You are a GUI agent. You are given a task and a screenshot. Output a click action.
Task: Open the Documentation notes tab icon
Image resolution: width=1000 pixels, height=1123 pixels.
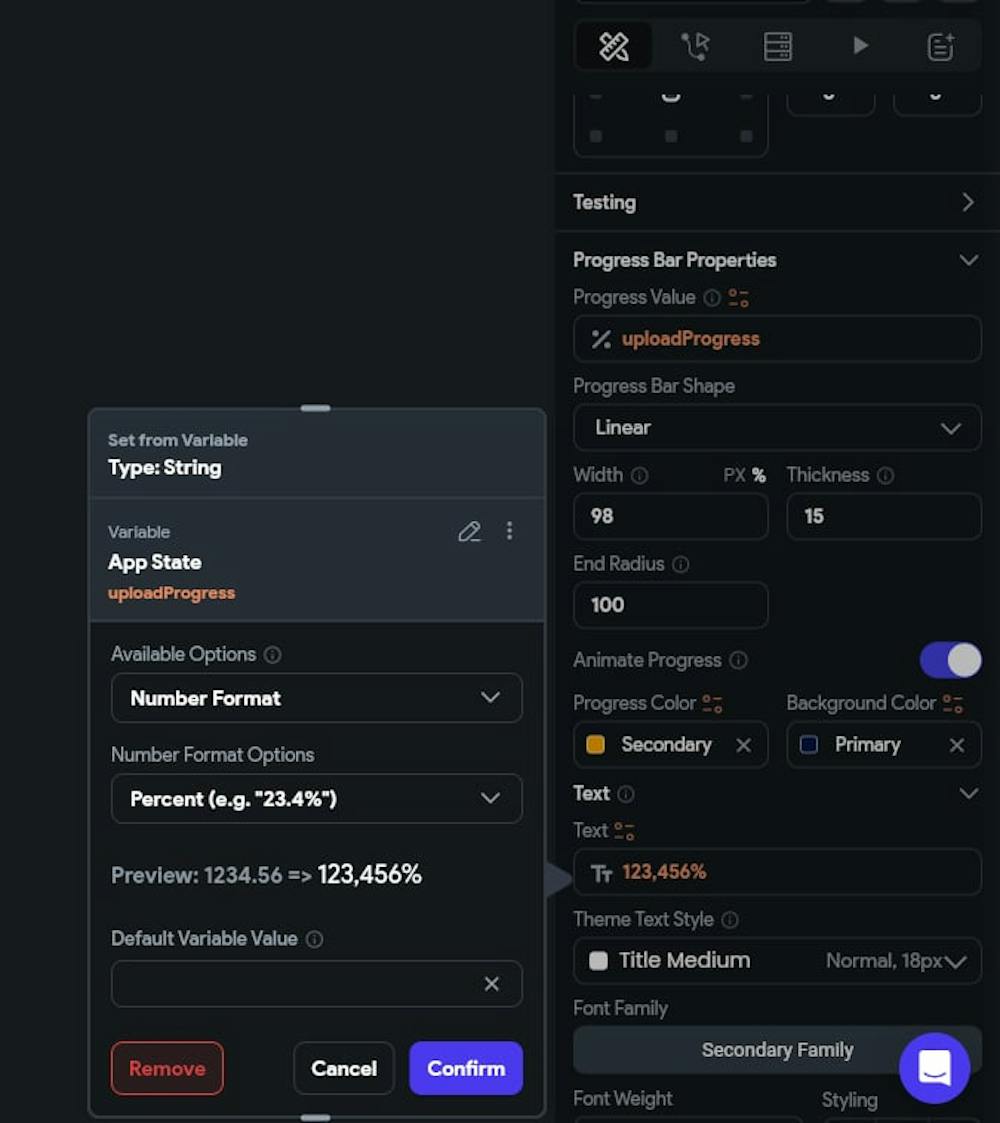coord(941,47)
